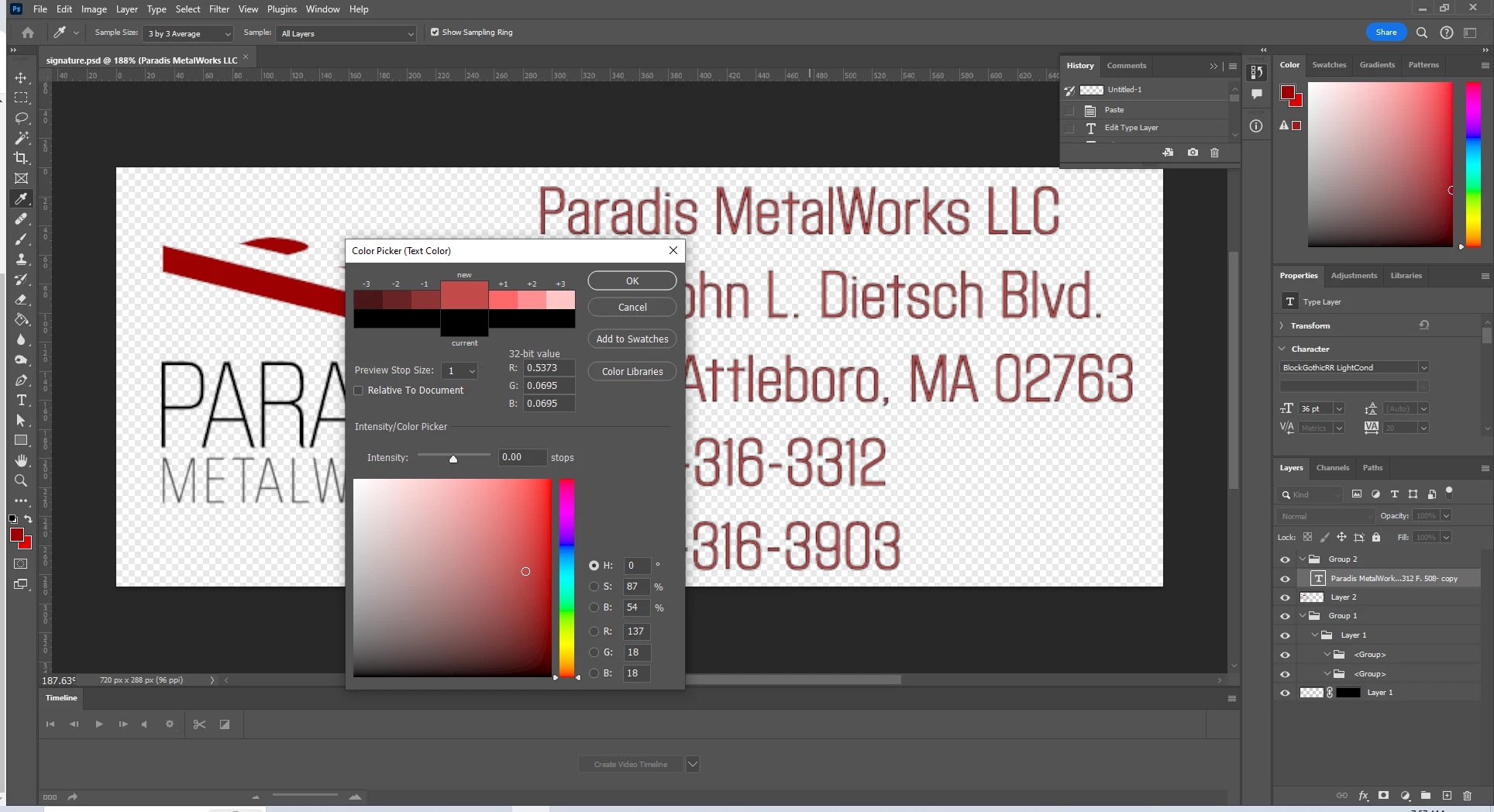Click the 32-bit R value field
Viewport: 1494px width, 812px height.
549,368
